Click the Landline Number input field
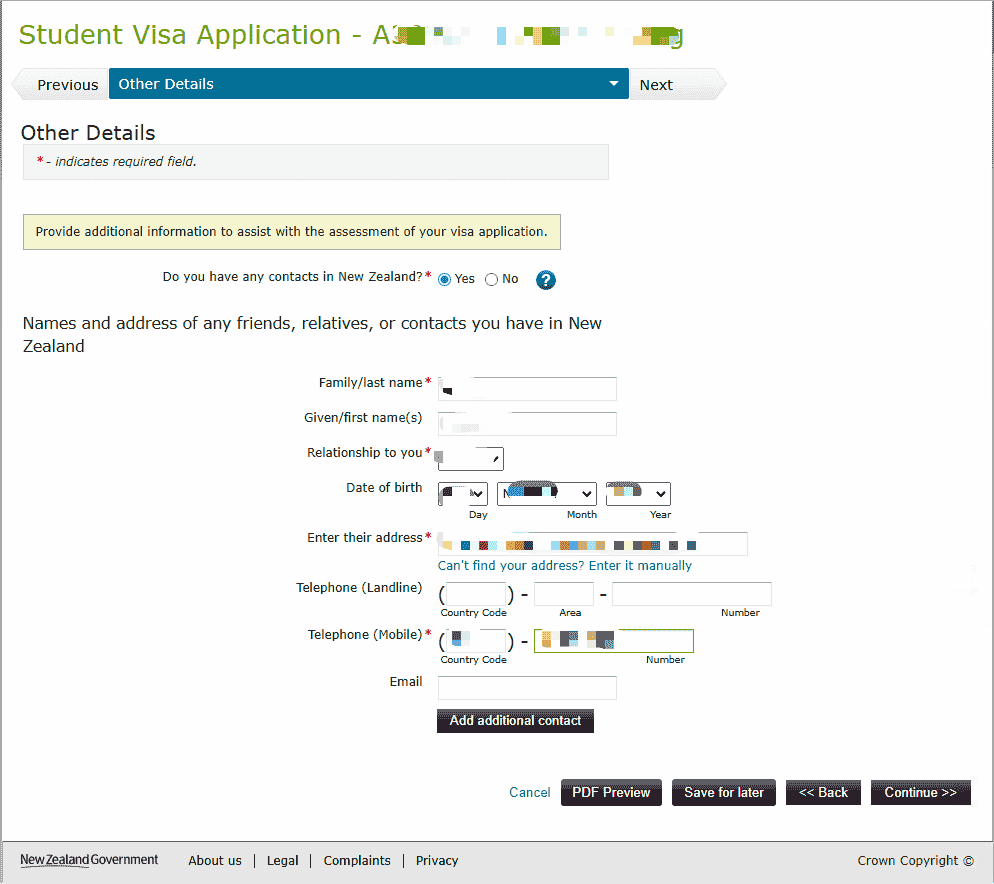This screenshot has height=884, width=994. point(691,595)
